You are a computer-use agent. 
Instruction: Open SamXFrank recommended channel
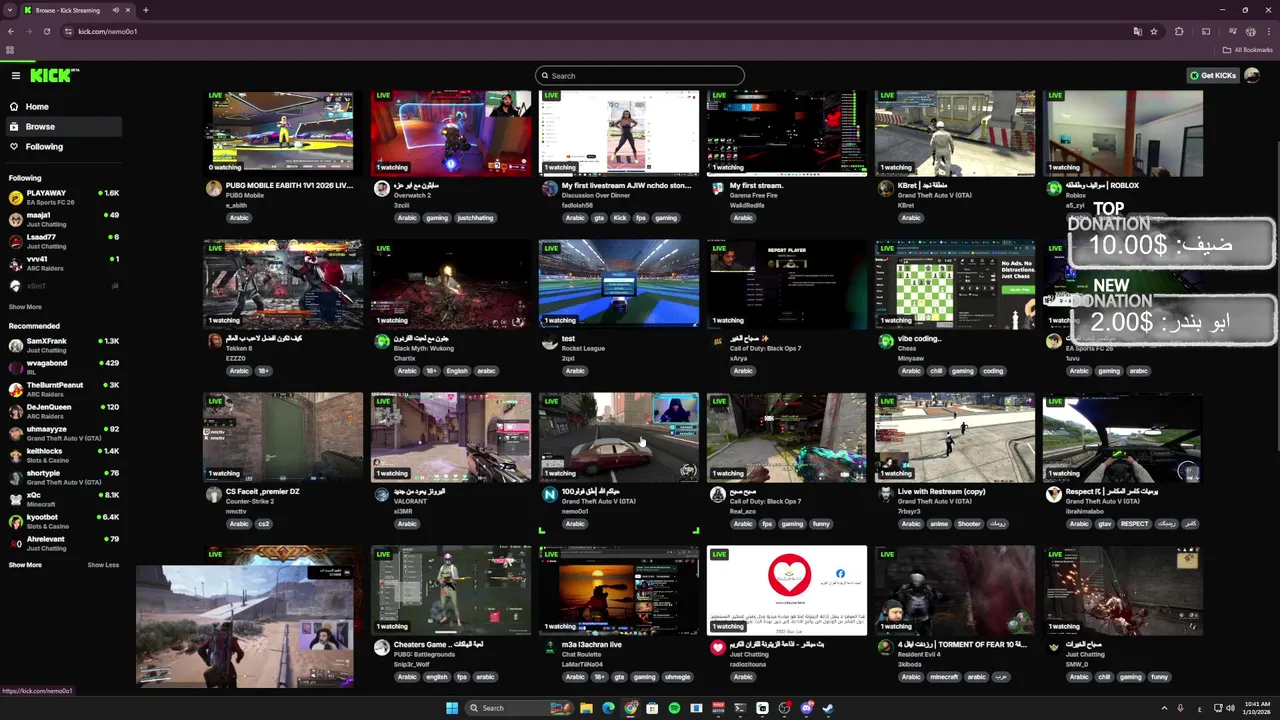click(64, 345)
